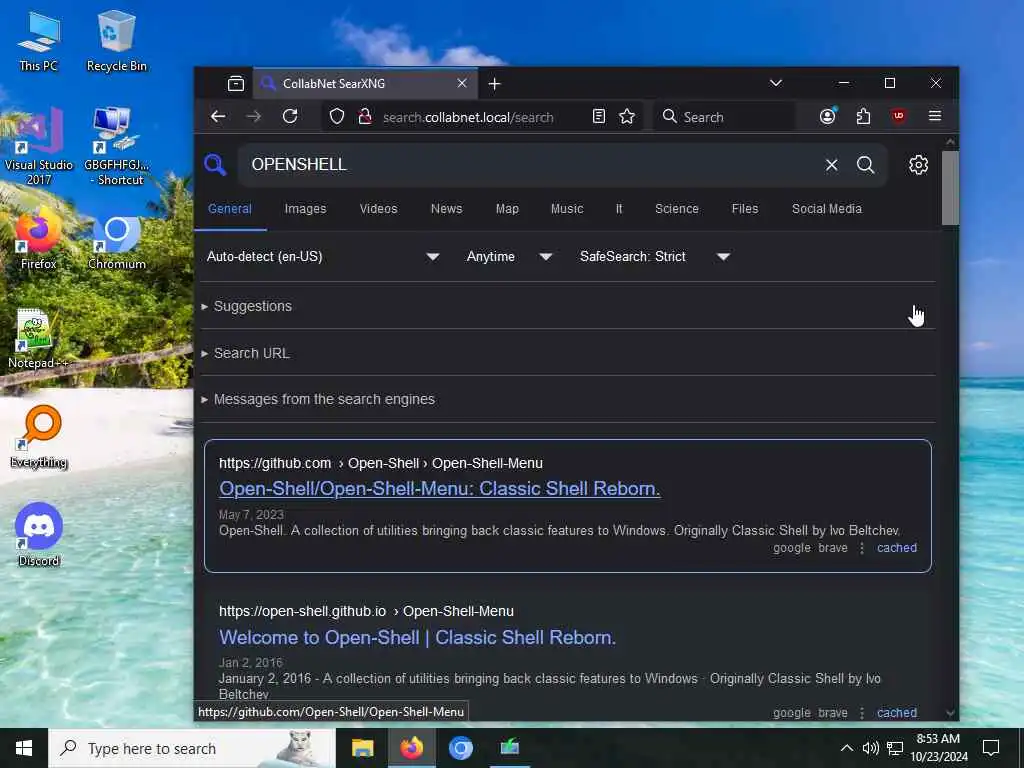Open the Windows Start button
1024x768 pixels.
click(x=24, y=748)
